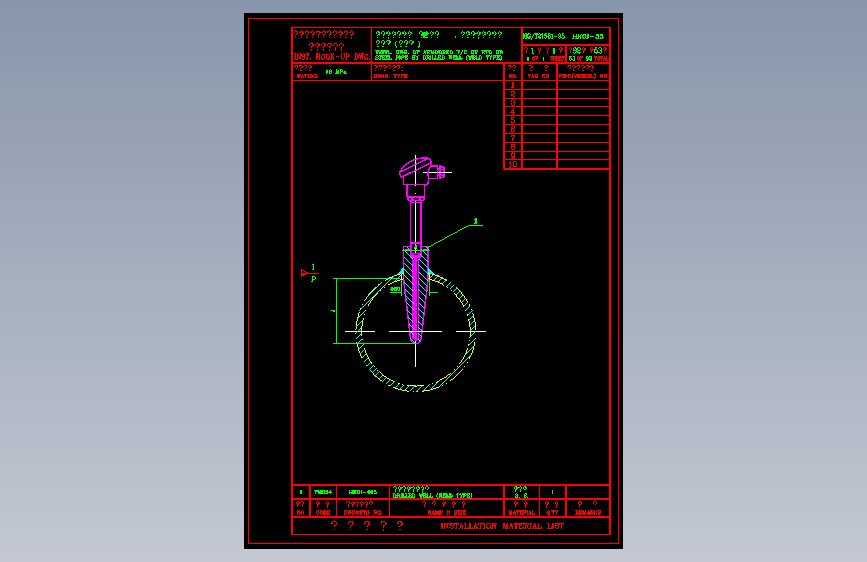Click the 'QTY' column header
The image size is (867, 562).
pyautogui.click(x=552, y=513)
